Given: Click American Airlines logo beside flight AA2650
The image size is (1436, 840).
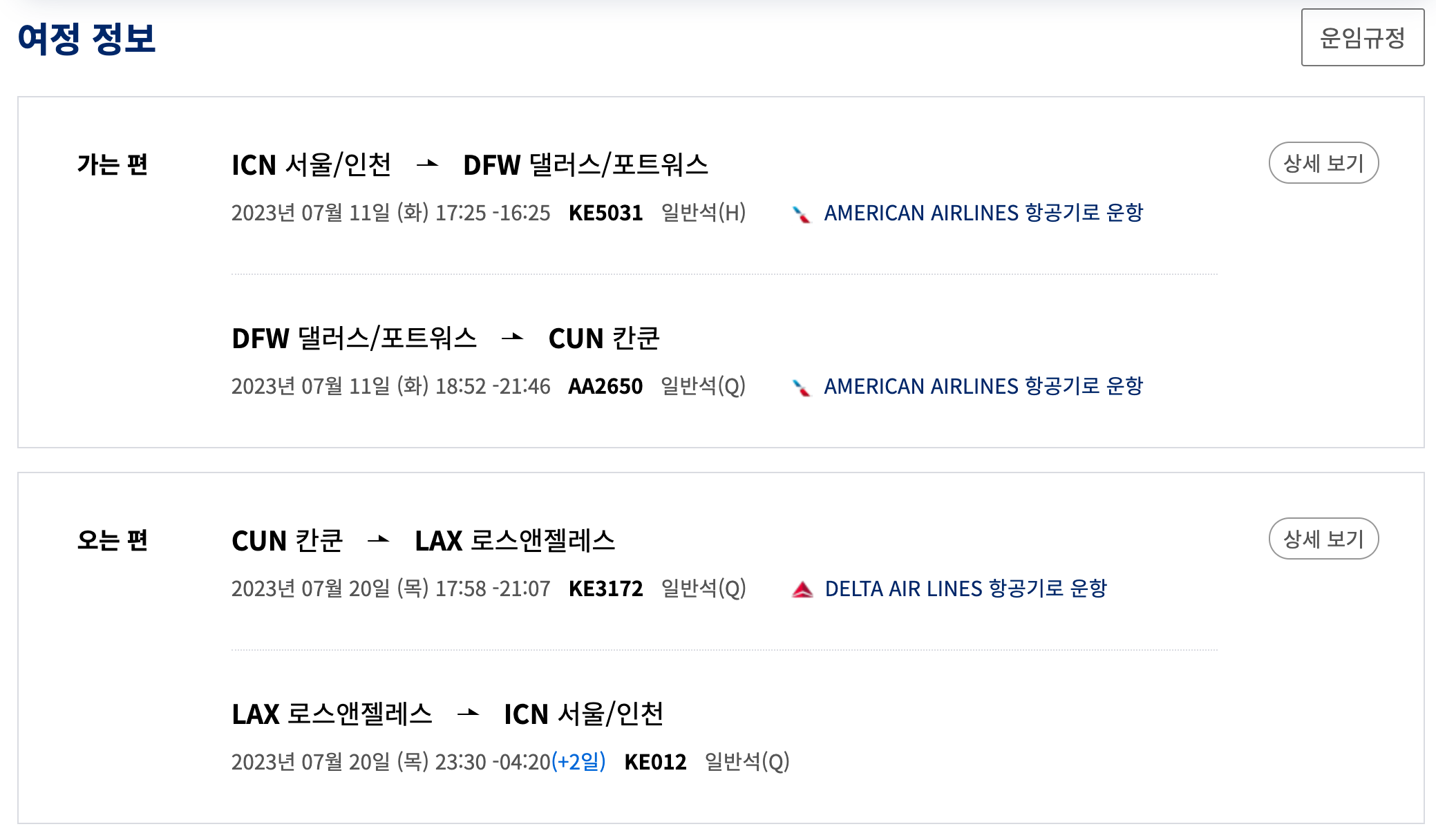Looking at the screenshot, I should point(802,387).
